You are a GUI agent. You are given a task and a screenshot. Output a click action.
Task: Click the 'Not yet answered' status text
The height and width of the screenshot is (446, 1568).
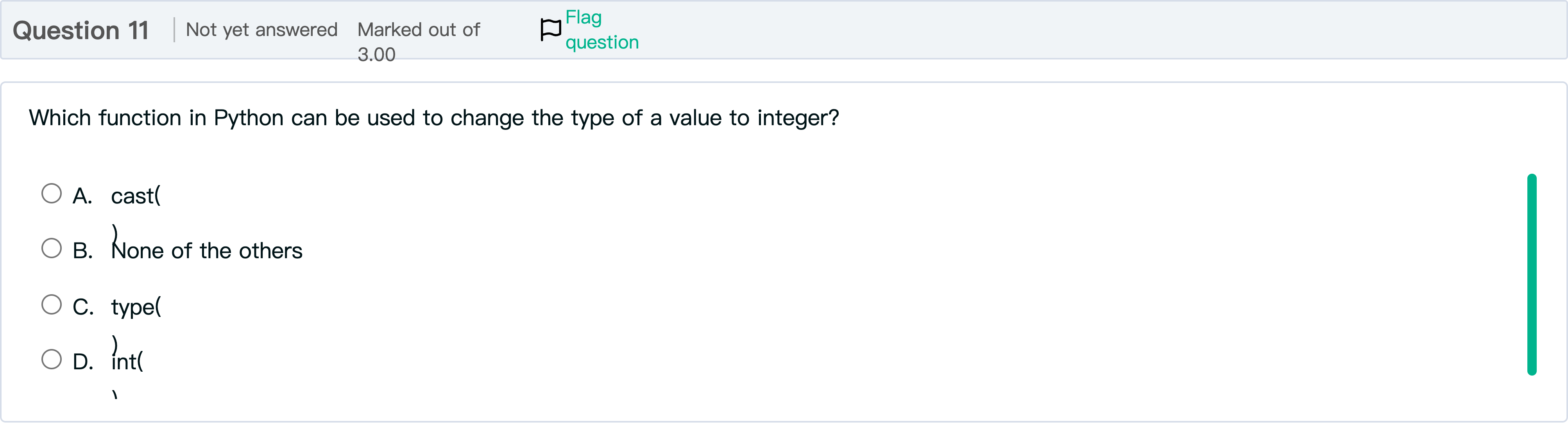[262, 29]
